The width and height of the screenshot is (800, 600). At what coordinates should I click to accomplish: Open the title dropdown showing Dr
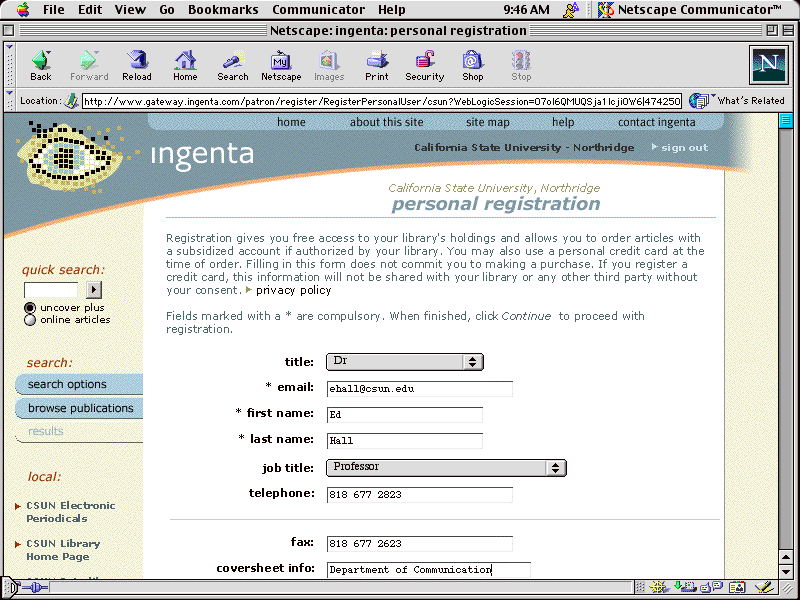coord(405,362)
